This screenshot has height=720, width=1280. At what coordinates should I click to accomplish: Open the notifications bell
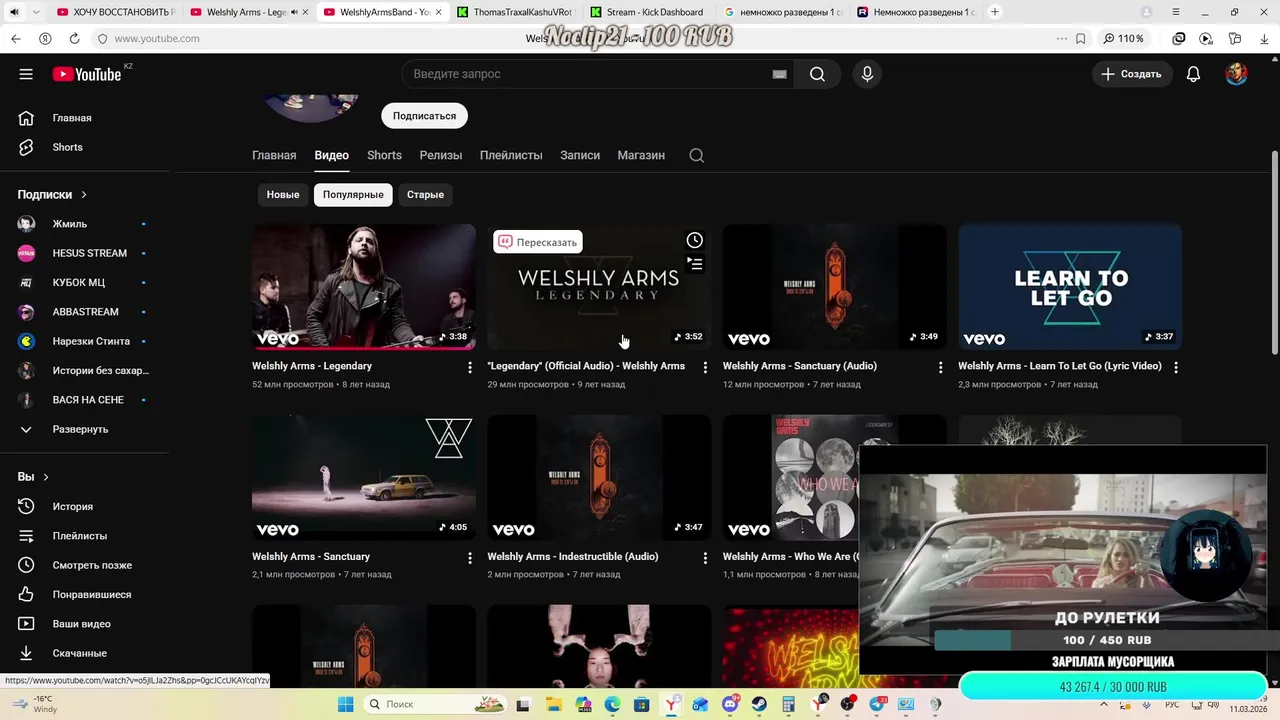tap(1193, 74)
